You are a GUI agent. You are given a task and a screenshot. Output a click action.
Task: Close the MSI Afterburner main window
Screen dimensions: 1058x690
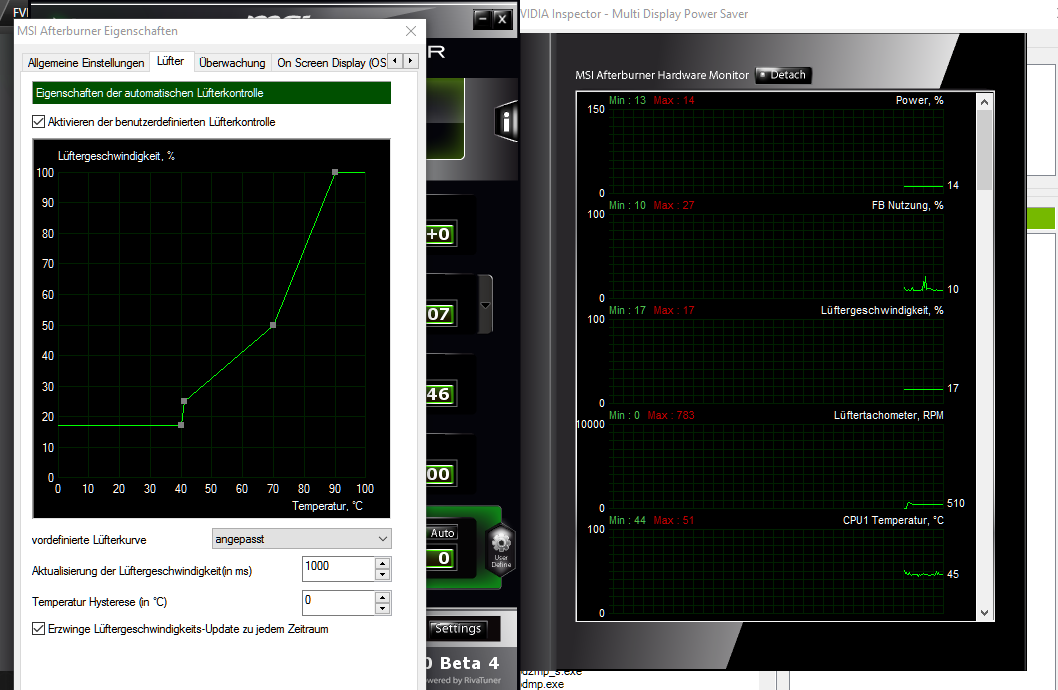[x=502, y=19]
